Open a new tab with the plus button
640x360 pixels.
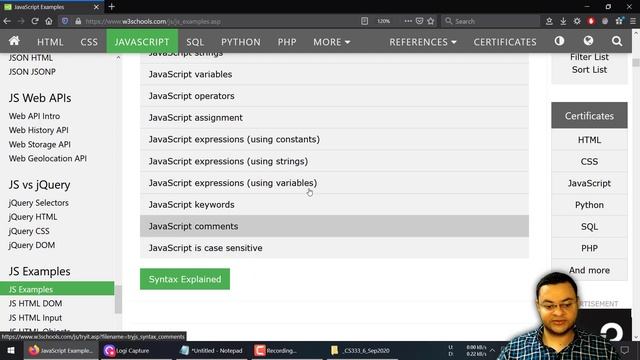click(x=111, y=7)
